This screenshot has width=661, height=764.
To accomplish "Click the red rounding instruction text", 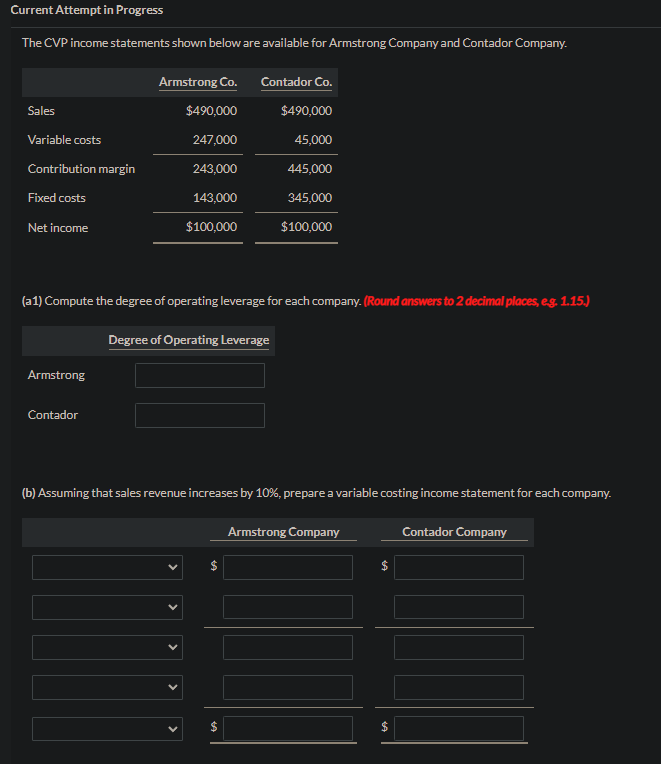I will [x=476, y=301].
